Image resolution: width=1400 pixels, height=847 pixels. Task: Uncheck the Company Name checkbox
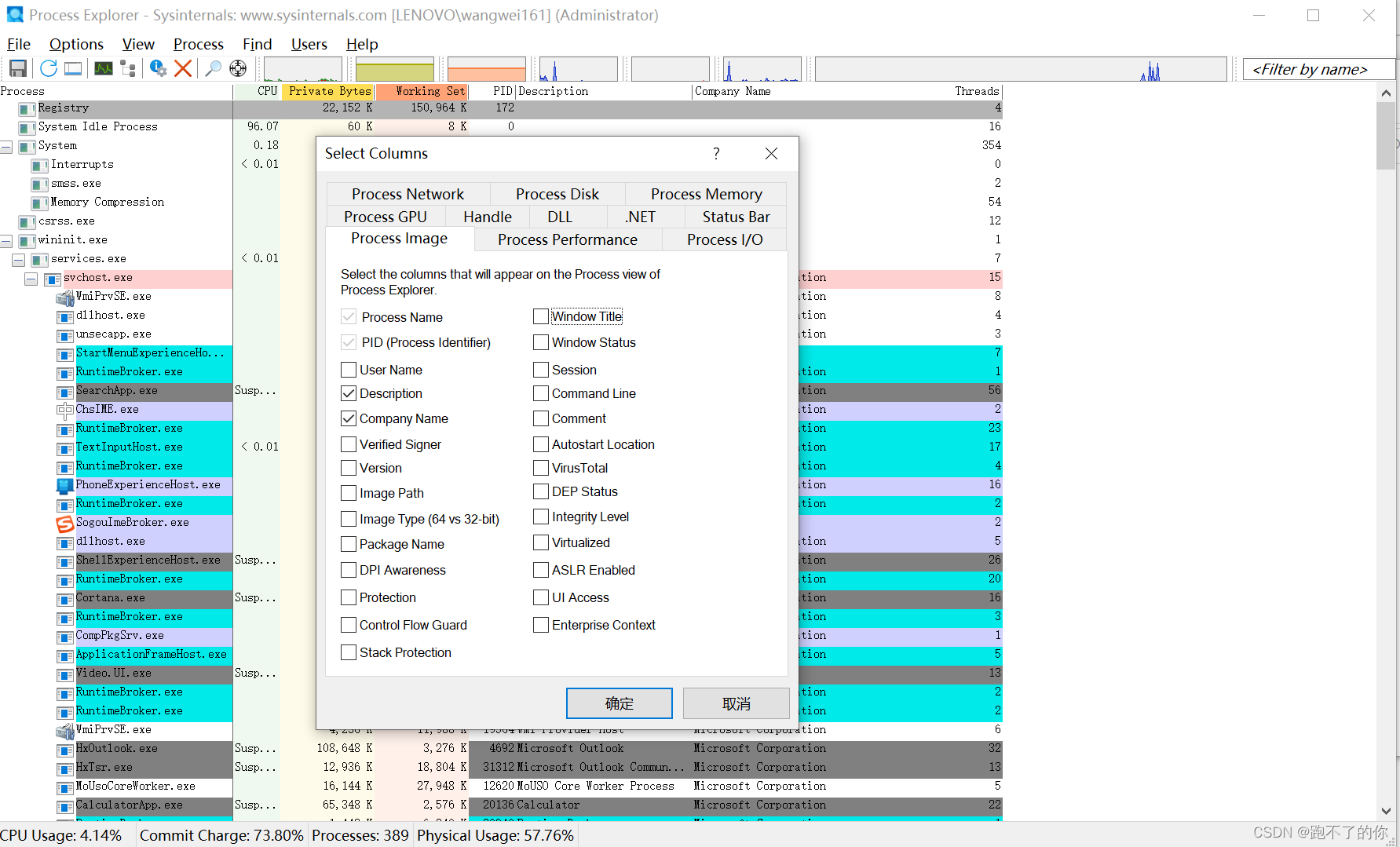pos(349,418)
